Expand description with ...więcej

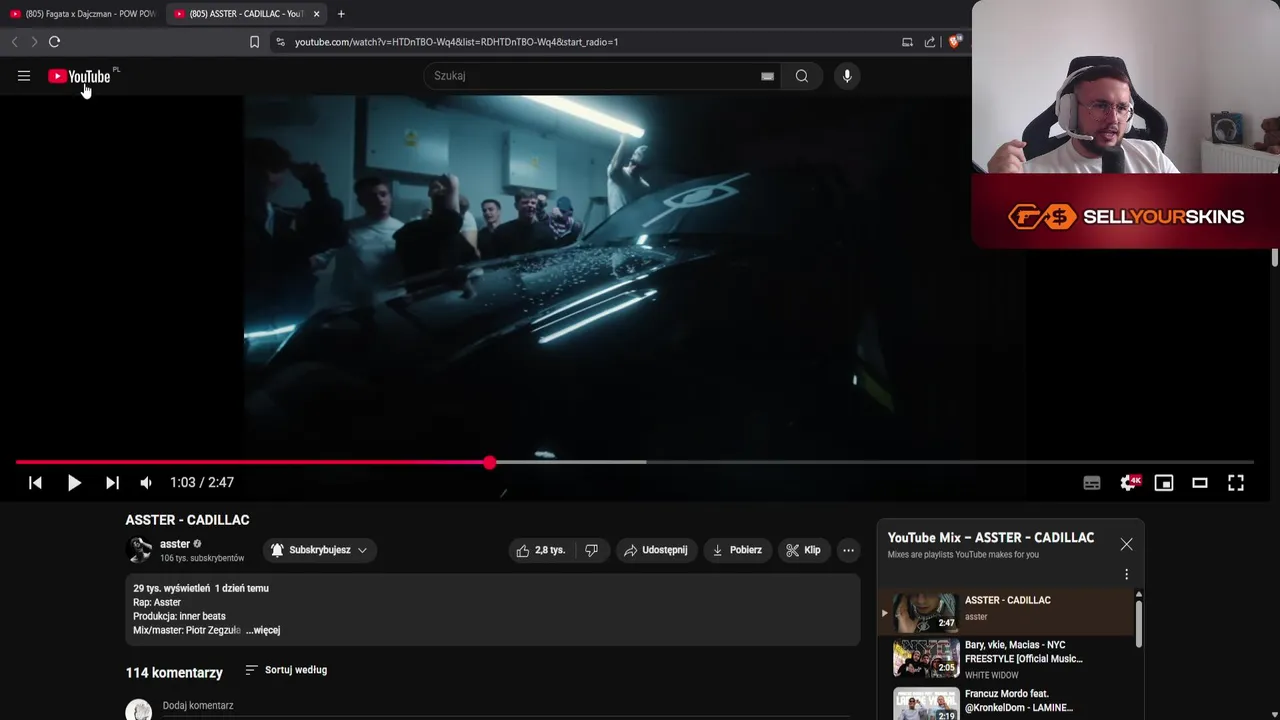pyautogui.click(x=263, y=631)
